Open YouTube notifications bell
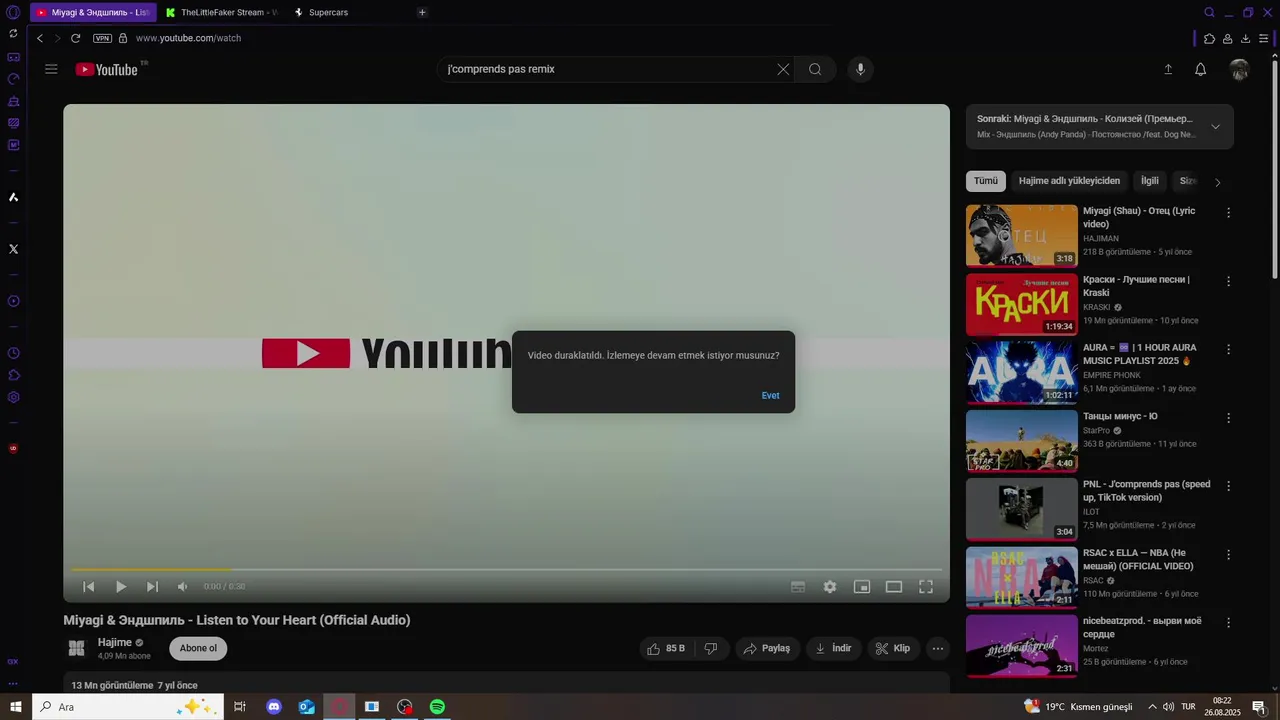Viewport: 1280px width, 720px height. tap(1201, 69)
